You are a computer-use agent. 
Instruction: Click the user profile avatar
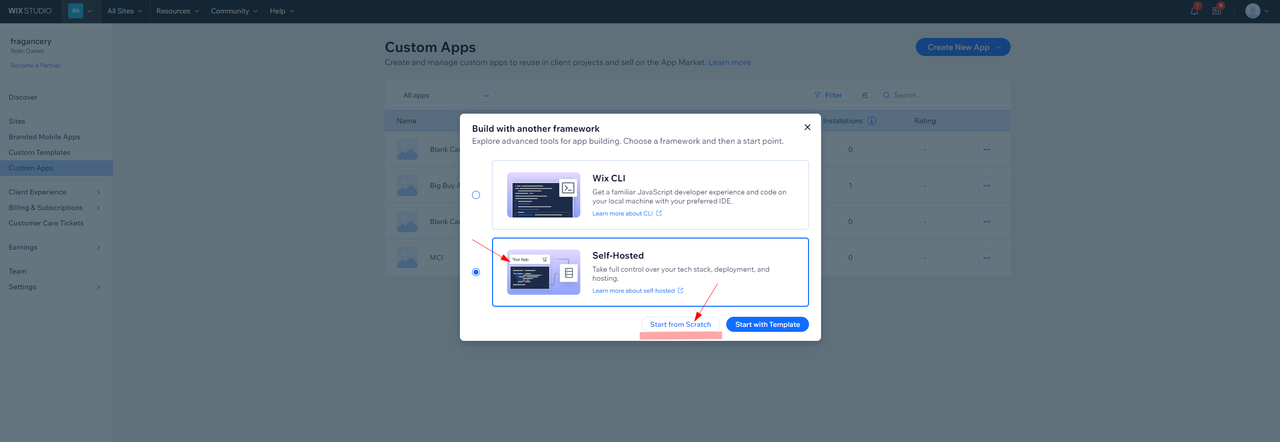point(1252,11)
